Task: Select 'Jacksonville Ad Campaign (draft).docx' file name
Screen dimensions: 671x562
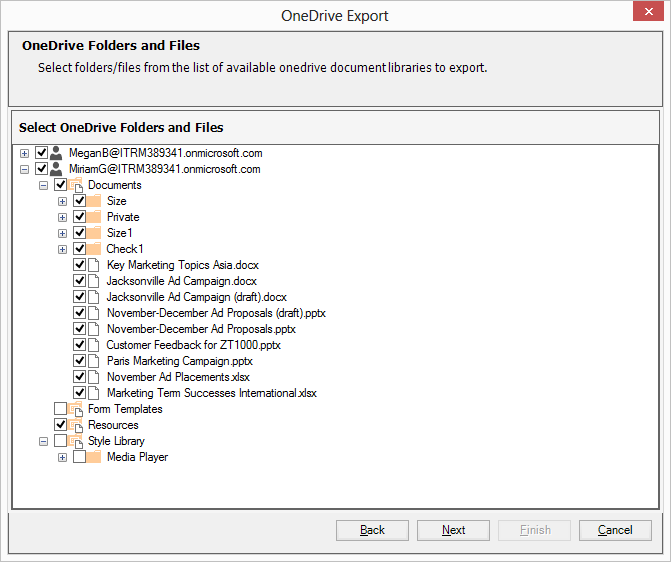Action: coord(196,297)
